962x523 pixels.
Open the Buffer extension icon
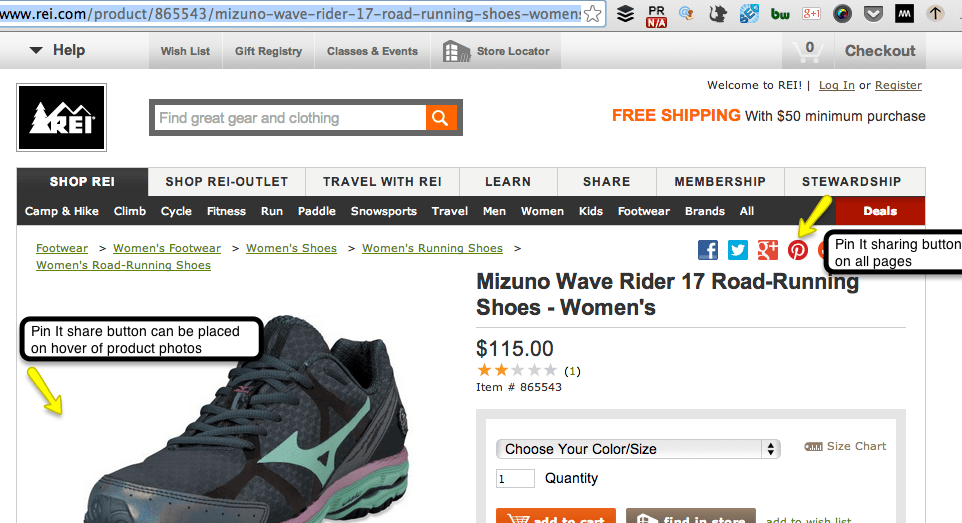click(625, 14)
